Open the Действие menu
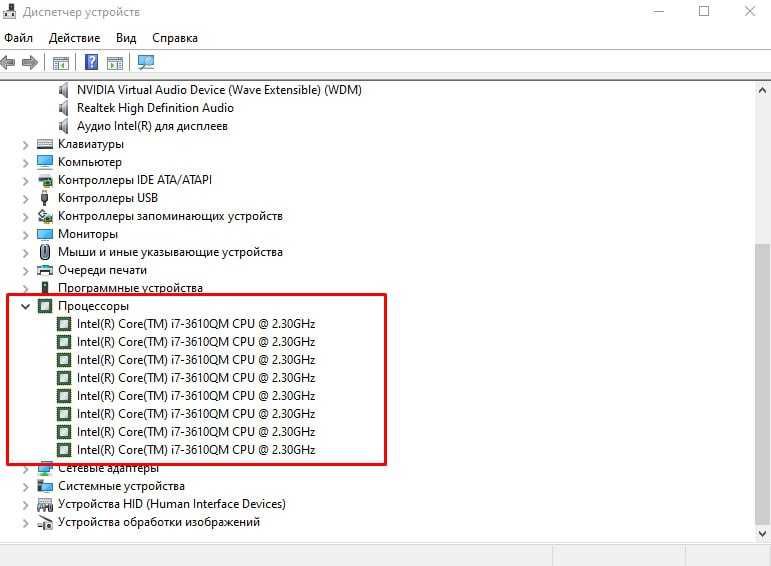Screen dimensions: 771x566 (74, 38)
